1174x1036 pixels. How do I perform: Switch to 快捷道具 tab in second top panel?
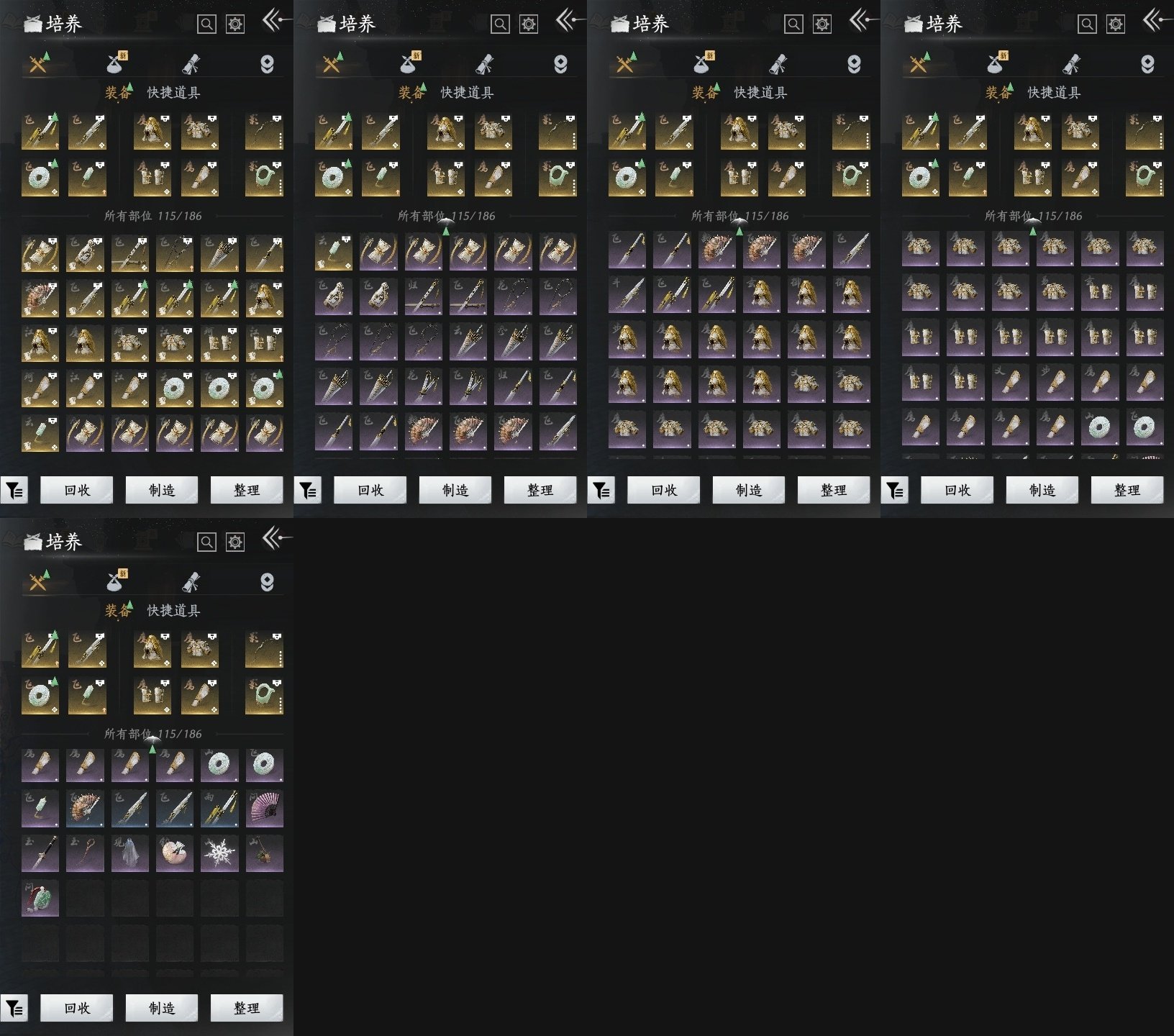467,92
